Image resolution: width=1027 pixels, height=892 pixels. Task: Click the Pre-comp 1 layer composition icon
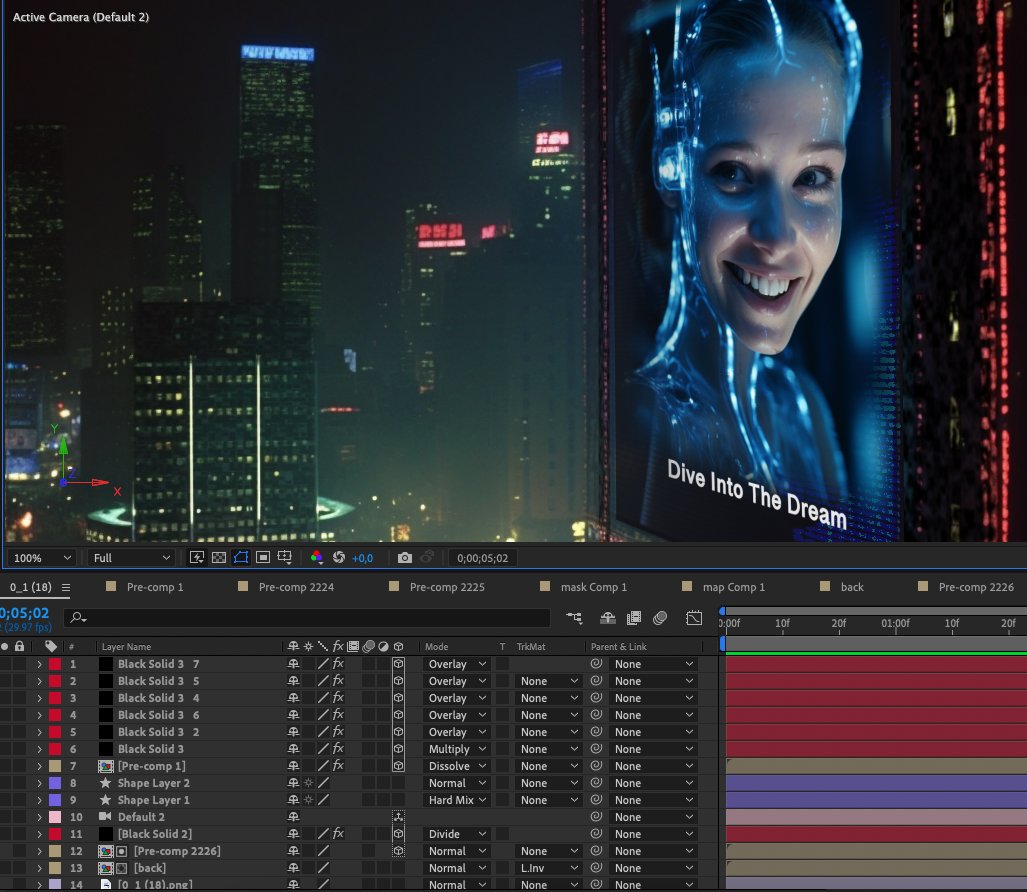(105, 766)
